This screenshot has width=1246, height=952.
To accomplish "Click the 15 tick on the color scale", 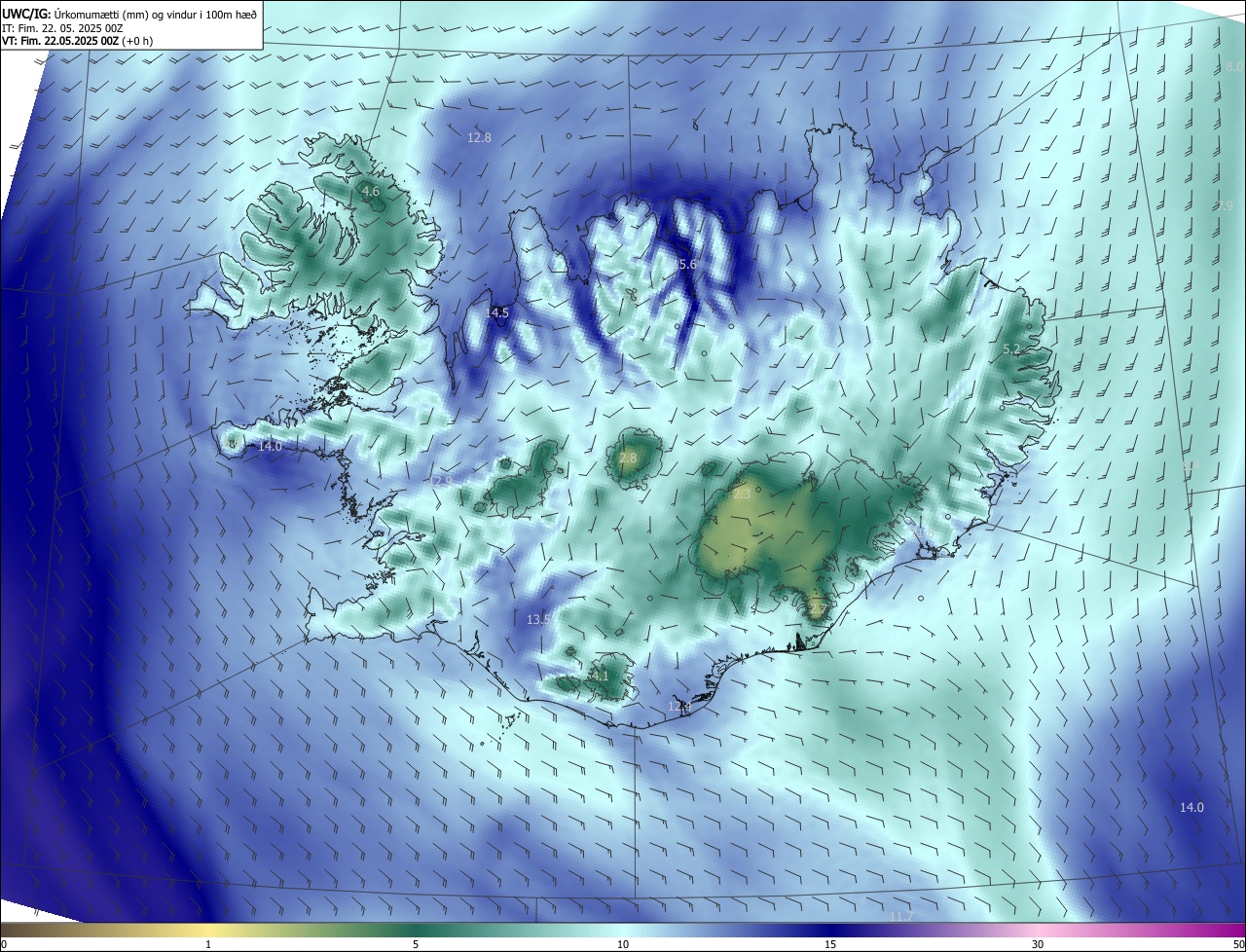I will point(830,944).
